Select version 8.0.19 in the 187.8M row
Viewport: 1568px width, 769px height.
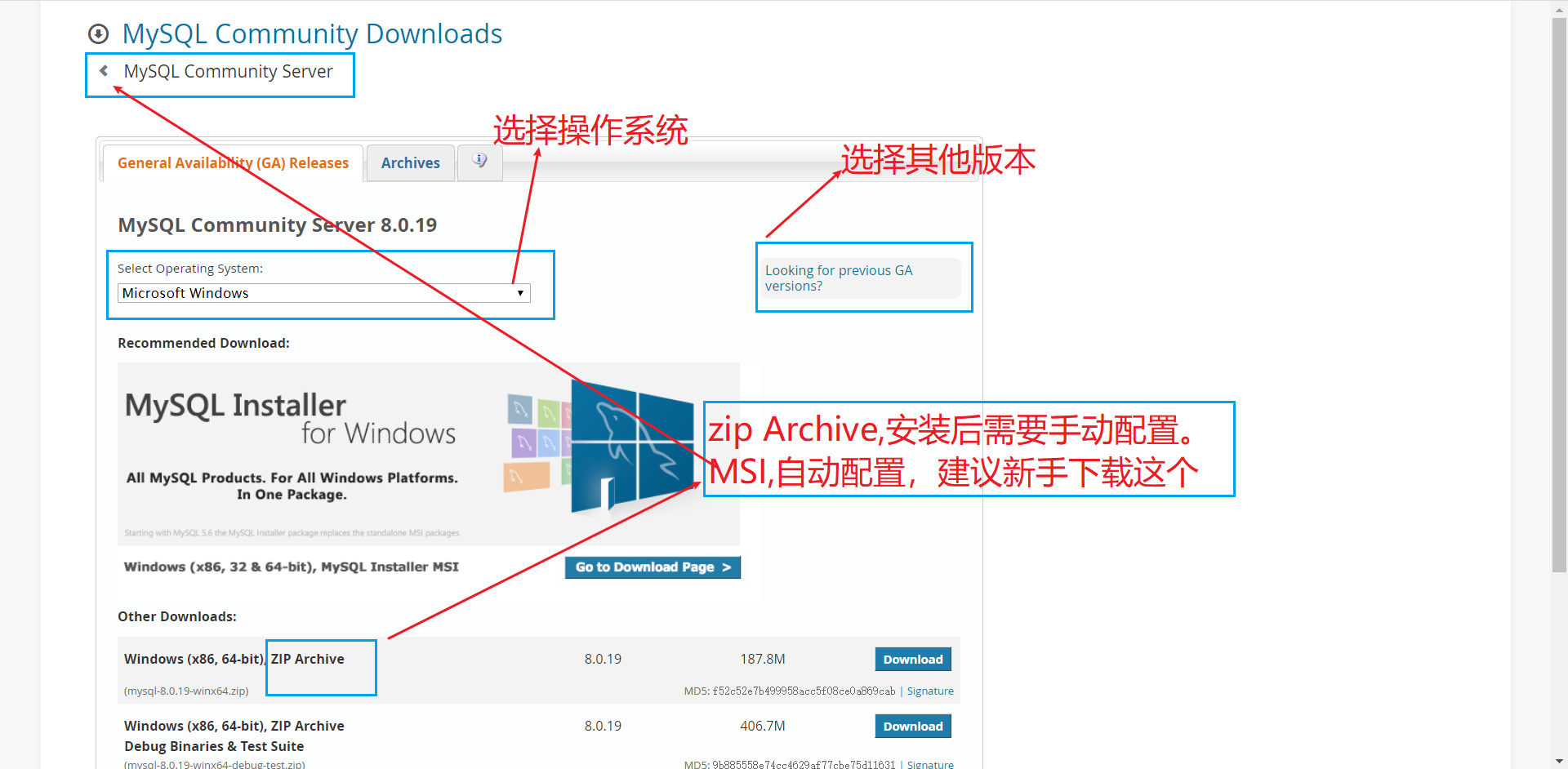[603, 660]
